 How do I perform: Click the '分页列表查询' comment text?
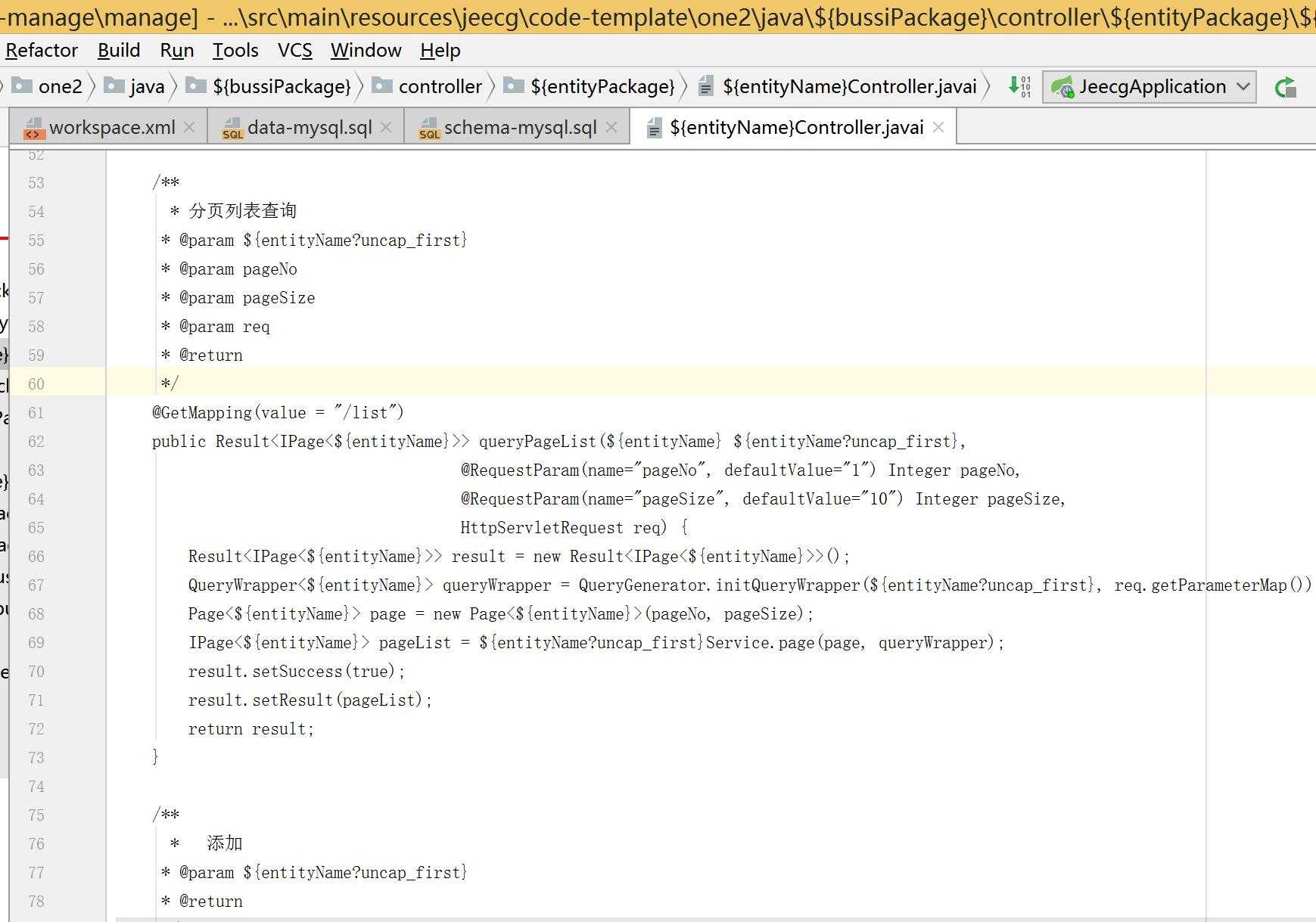point(243,211)
